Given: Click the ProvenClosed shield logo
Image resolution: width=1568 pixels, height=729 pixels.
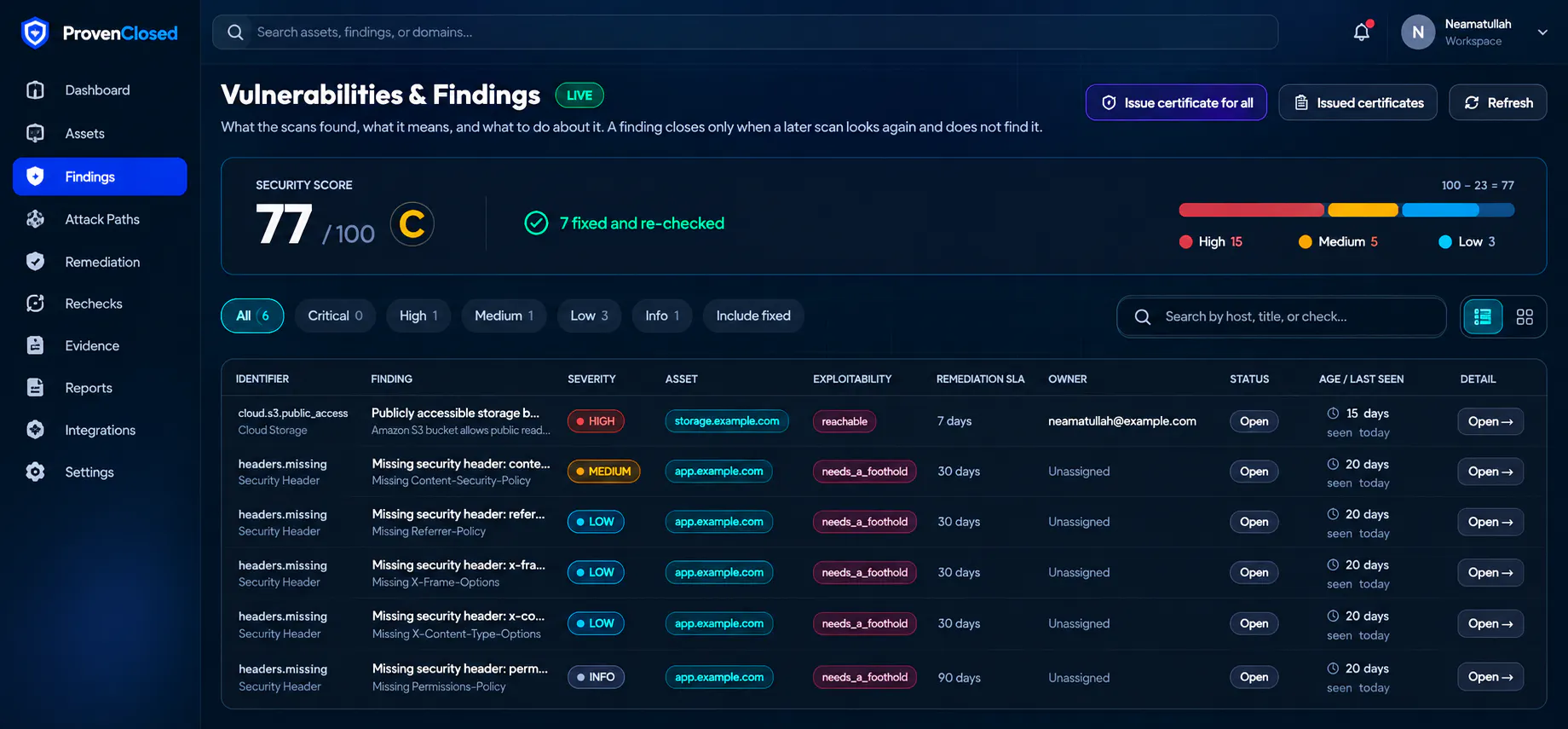Looking at the screenshot, I should [x=35, y=33].
